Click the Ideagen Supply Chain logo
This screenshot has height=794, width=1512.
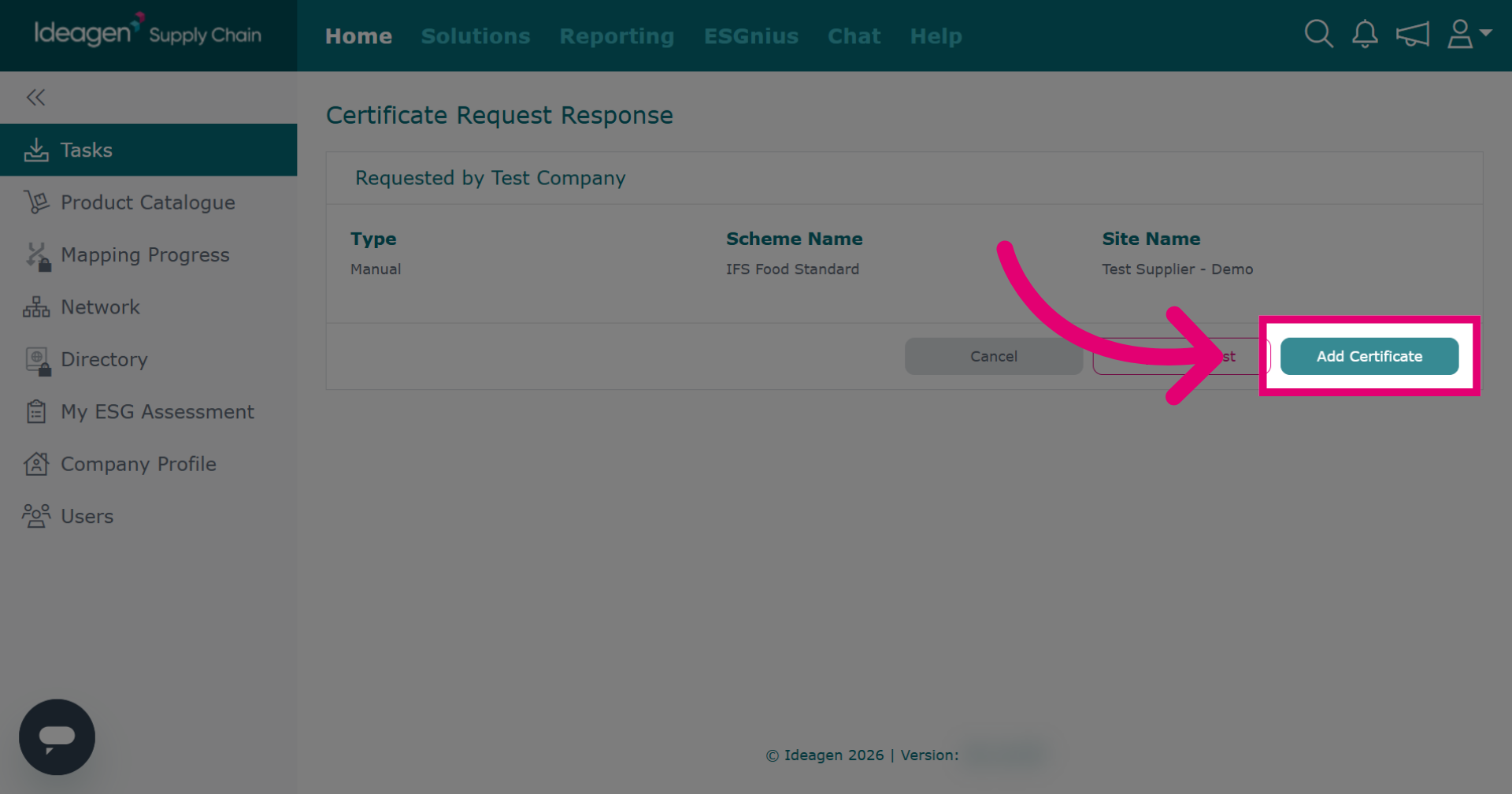[147, 32]
